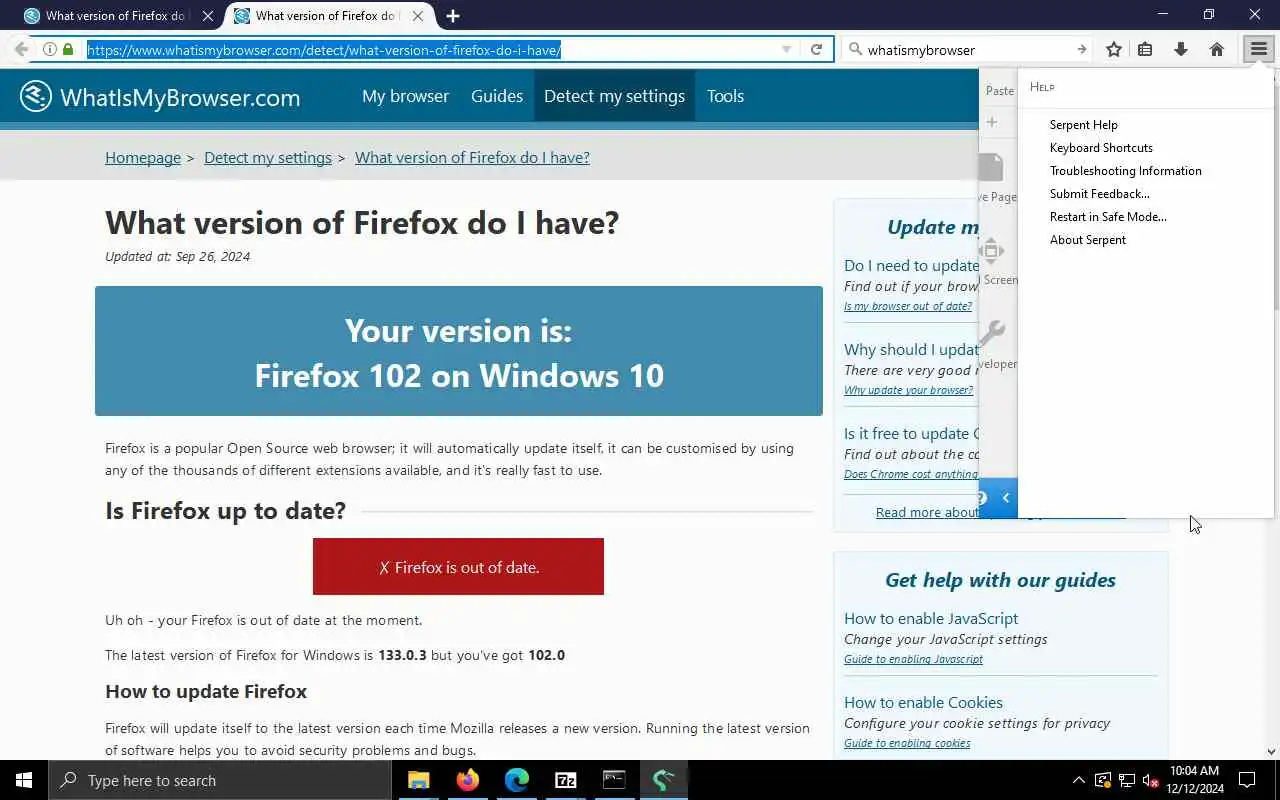Click the zoom-in plus in menu panel

992,122
